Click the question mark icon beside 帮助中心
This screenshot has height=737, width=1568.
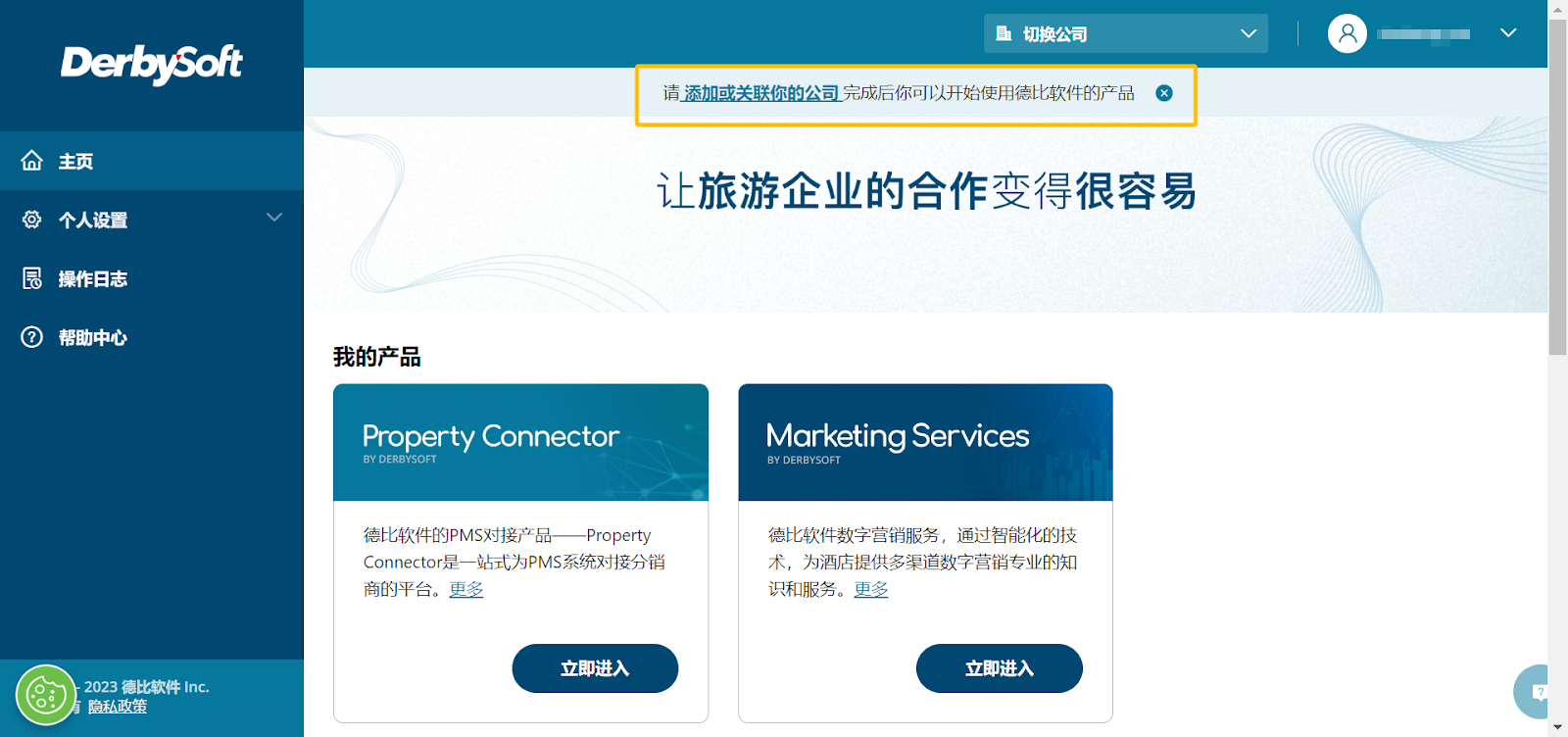[x=32, y=337]
